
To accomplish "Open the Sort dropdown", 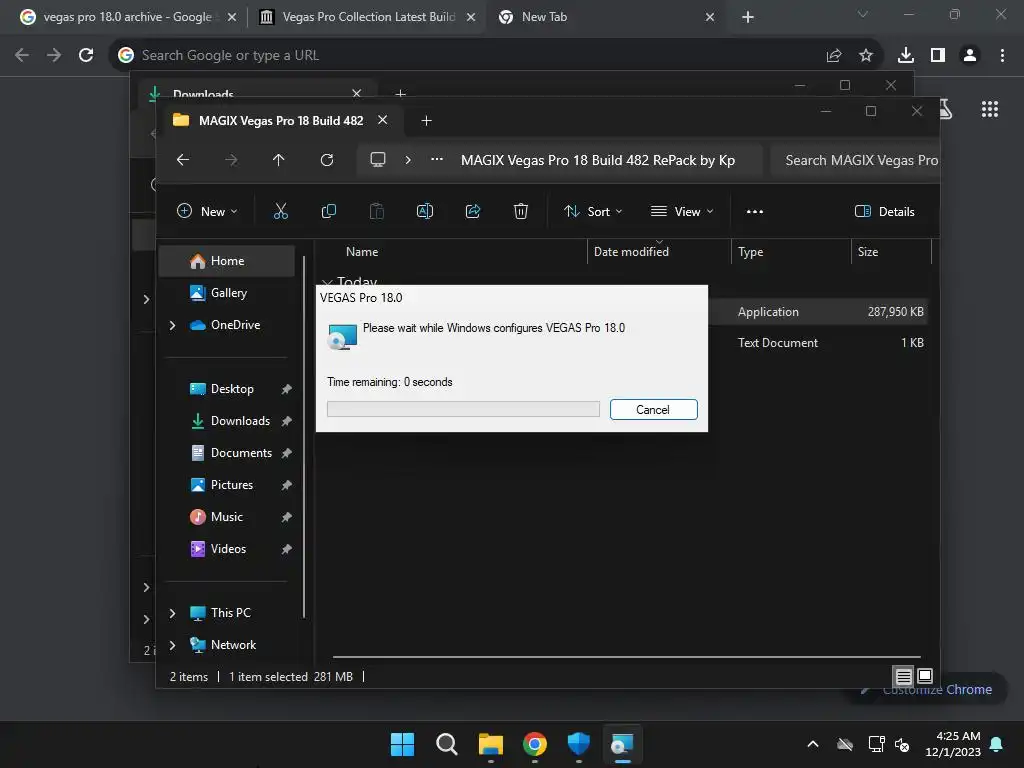I will pos(593,212).
